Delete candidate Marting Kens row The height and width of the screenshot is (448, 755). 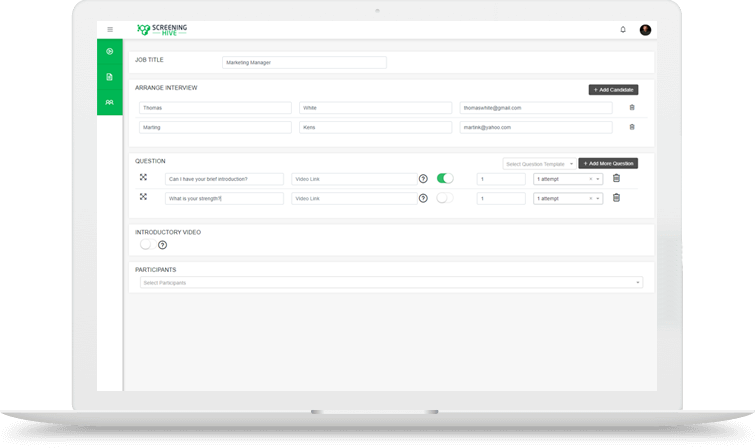tap(632, 127)
